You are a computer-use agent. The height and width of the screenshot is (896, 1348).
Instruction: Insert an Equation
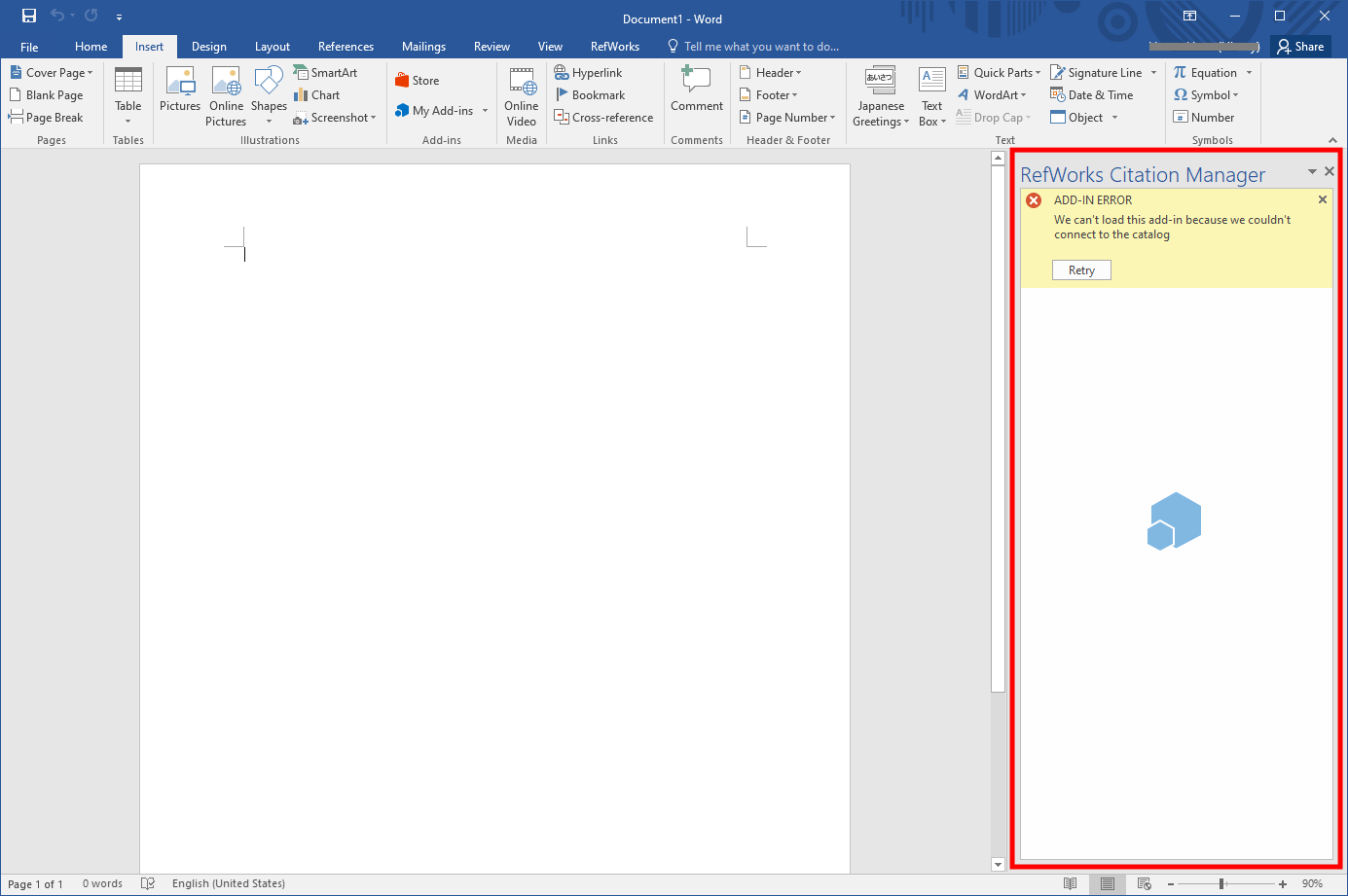1205,73
